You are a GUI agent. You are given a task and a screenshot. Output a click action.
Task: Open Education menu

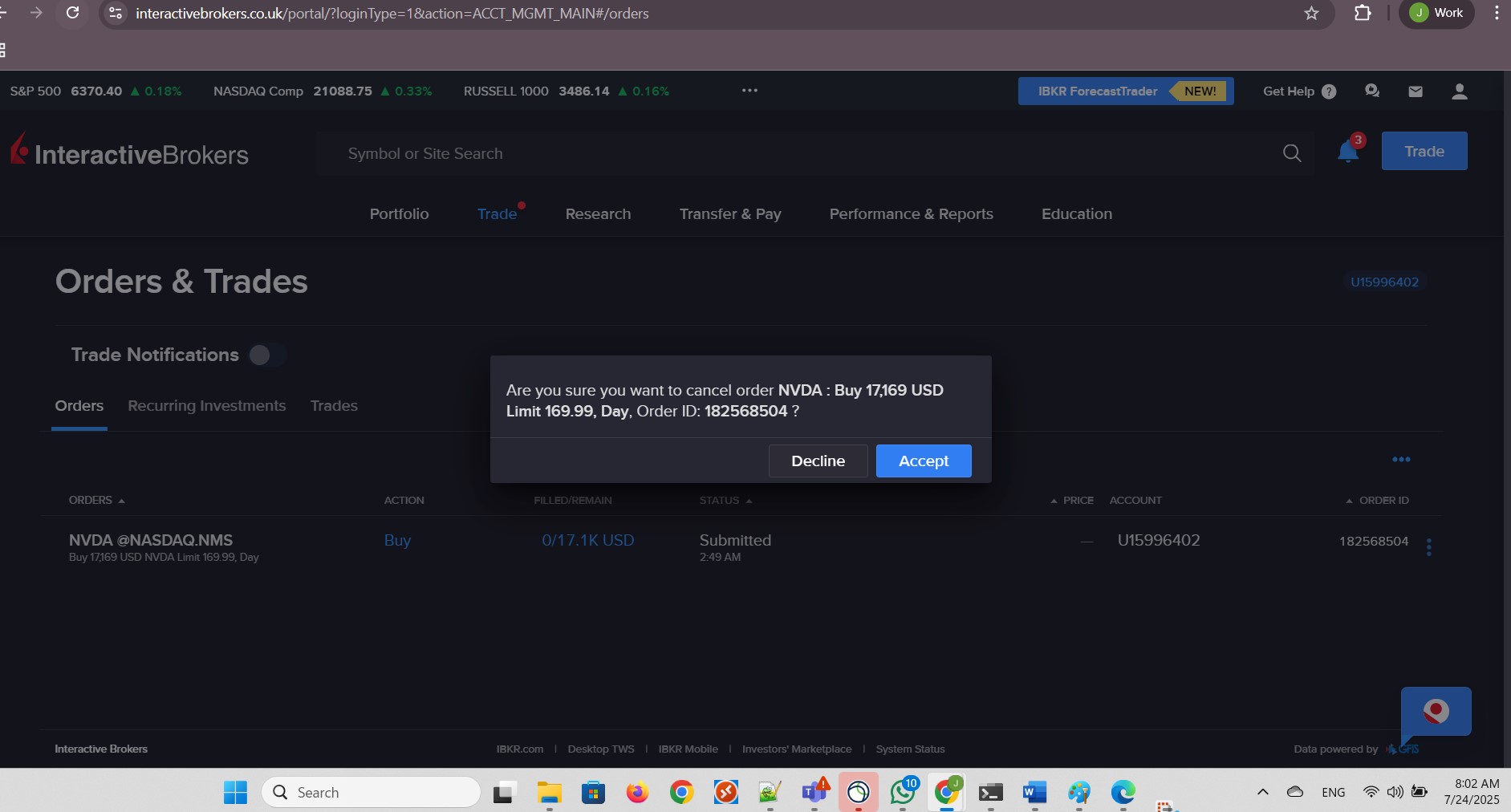[x=1077, y=213]
